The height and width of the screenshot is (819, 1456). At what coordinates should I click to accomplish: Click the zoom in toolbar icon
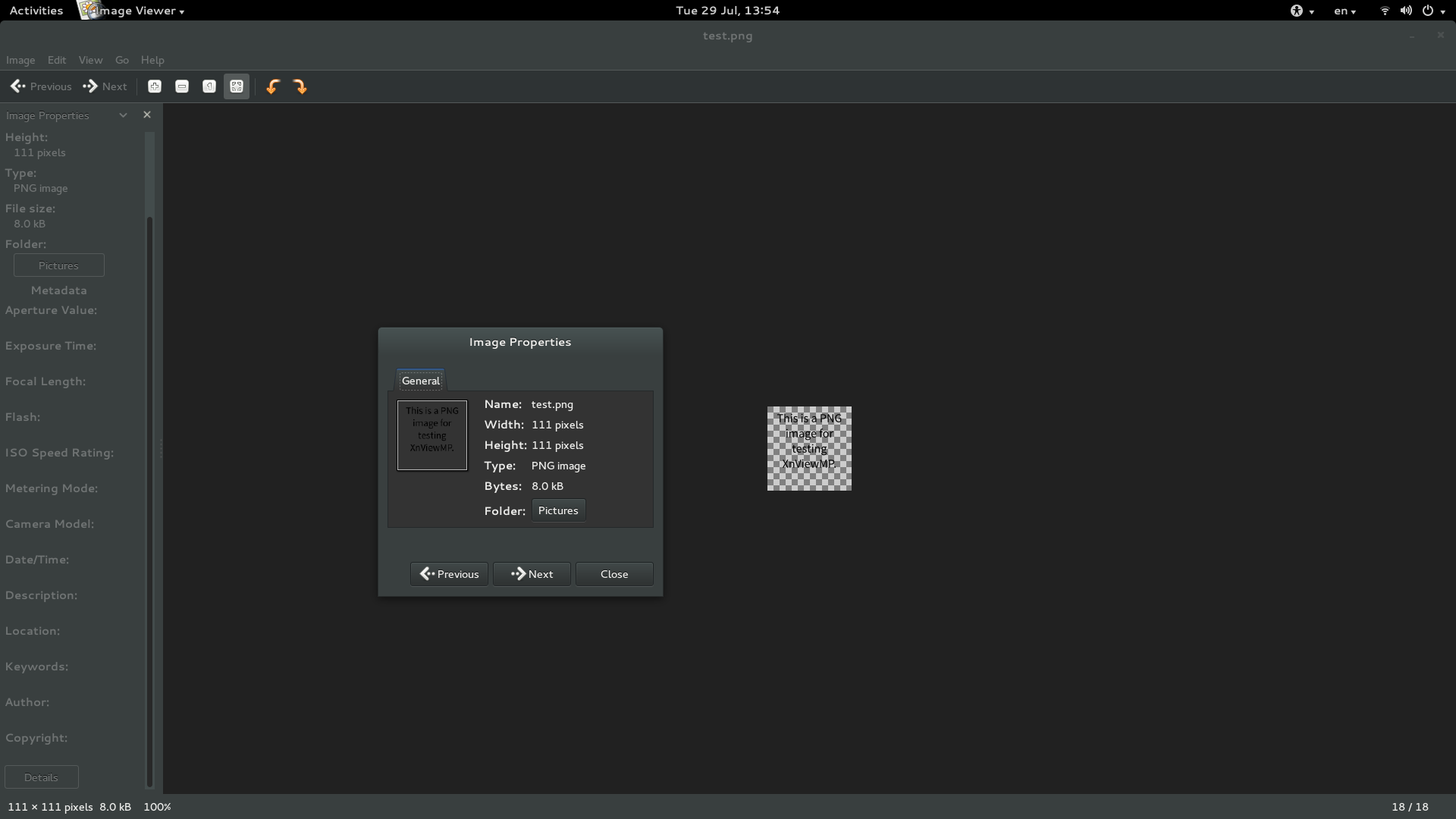155,86
